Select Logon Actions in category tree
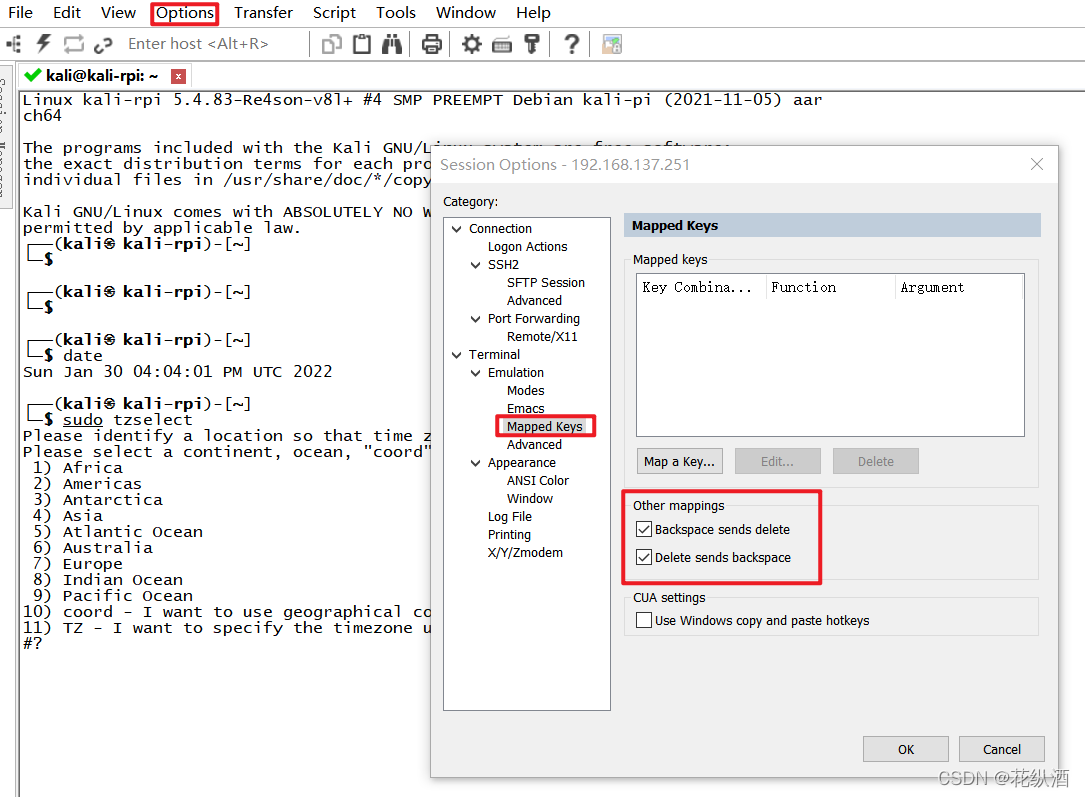This screenshot has height=797, width=1085. [x=527, y=247]
